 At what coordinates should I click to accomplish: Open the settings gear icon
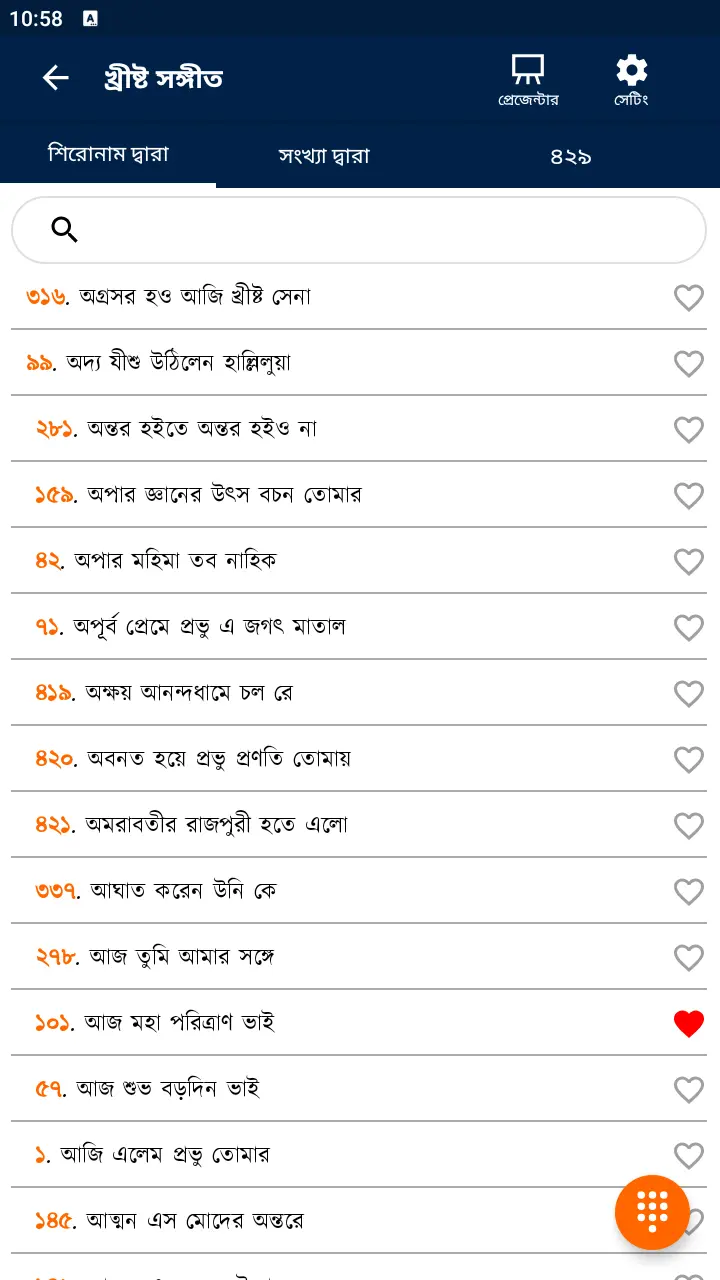pyautogui.click(x=631, y=78)
